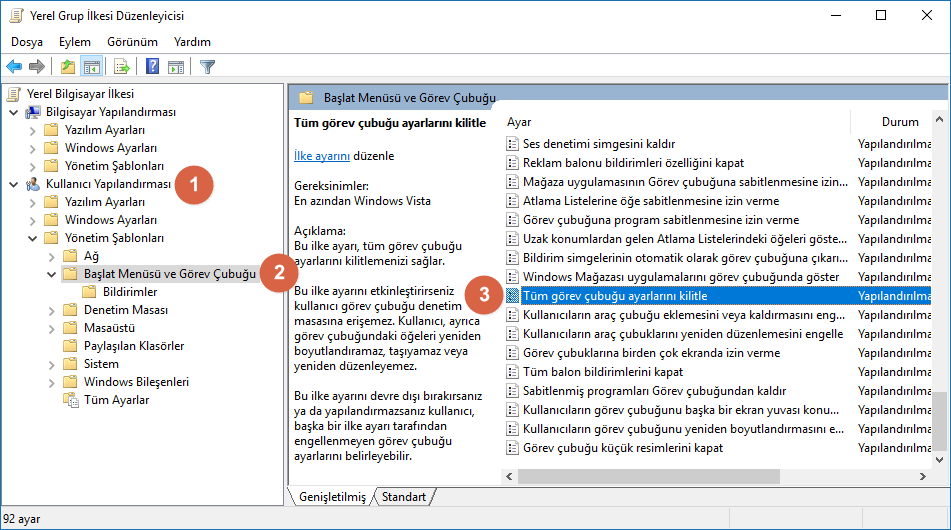
Task: Click the Filter funnel toolbar icon
Action: point(207,67)
